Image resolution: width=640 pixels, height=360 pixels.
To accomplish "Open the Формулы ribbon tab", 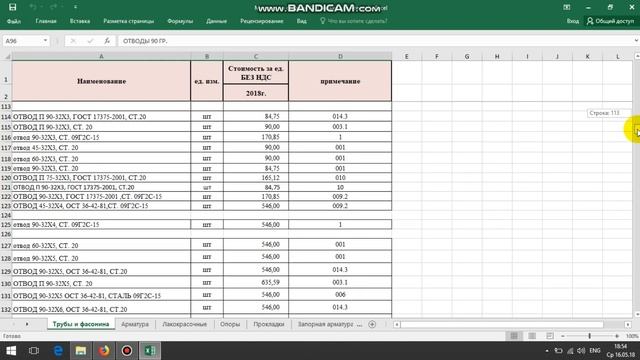I will (x=180, y=21).
